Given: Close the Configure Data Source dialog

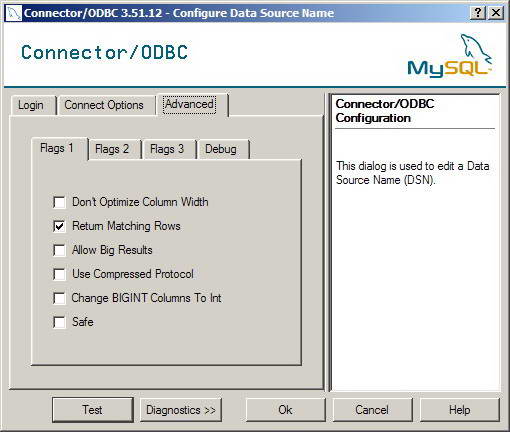Looking at the screenshot, I should click(496, 13).
